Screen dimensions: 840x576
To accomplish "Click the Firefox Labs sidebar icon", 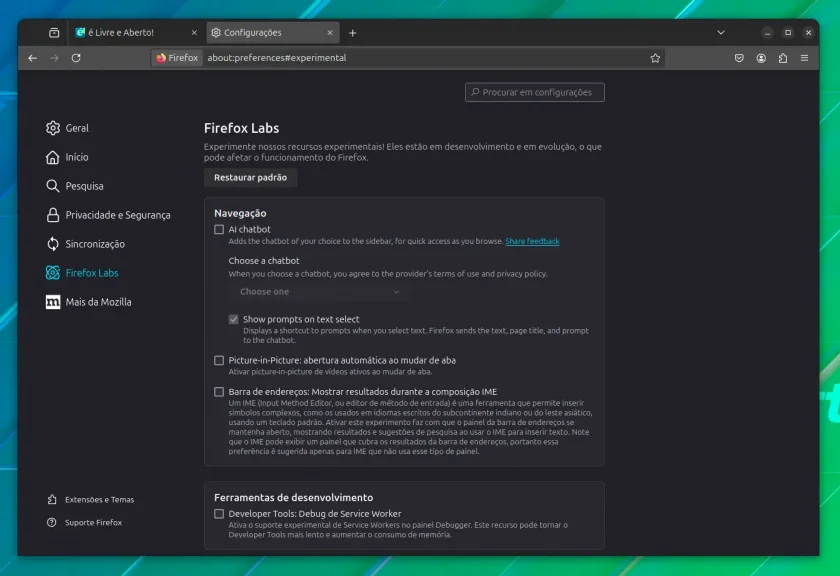I will click(x=52, y=273).
